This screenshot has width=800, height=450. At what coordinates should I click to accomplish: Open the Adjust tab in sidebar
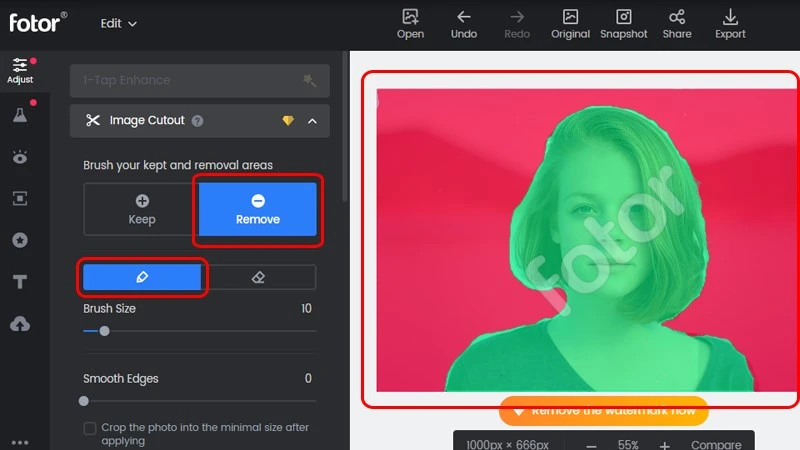click(19, 70)
